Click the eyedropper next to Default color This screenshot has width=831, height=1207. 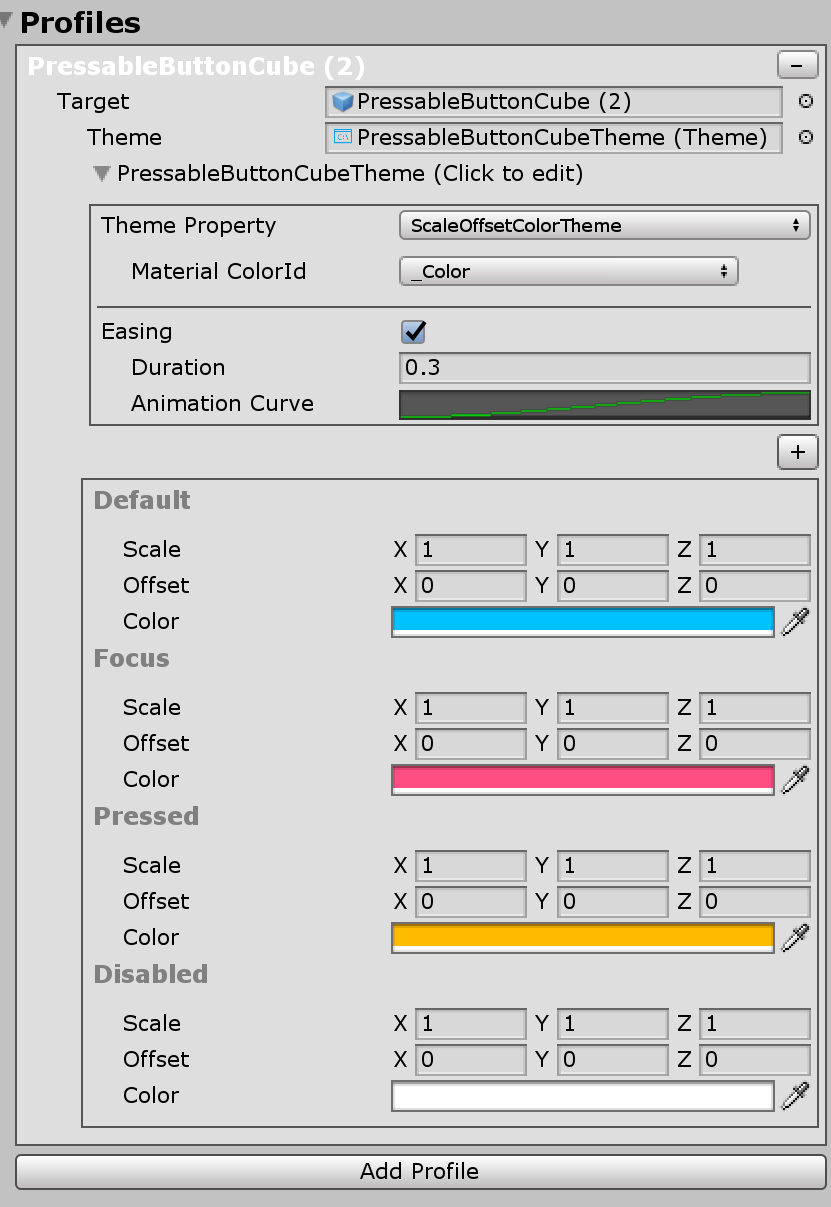point(795,622)
